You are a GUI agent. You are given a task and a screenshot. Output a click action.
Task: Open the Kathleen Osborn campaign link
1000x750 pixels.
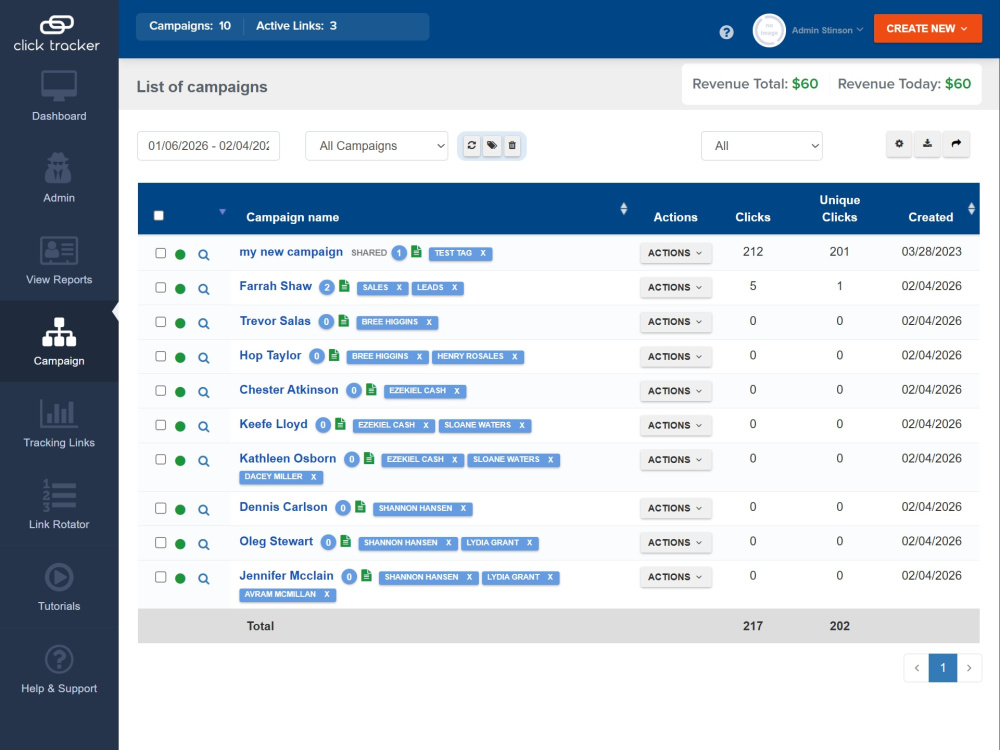coord(288,459)
